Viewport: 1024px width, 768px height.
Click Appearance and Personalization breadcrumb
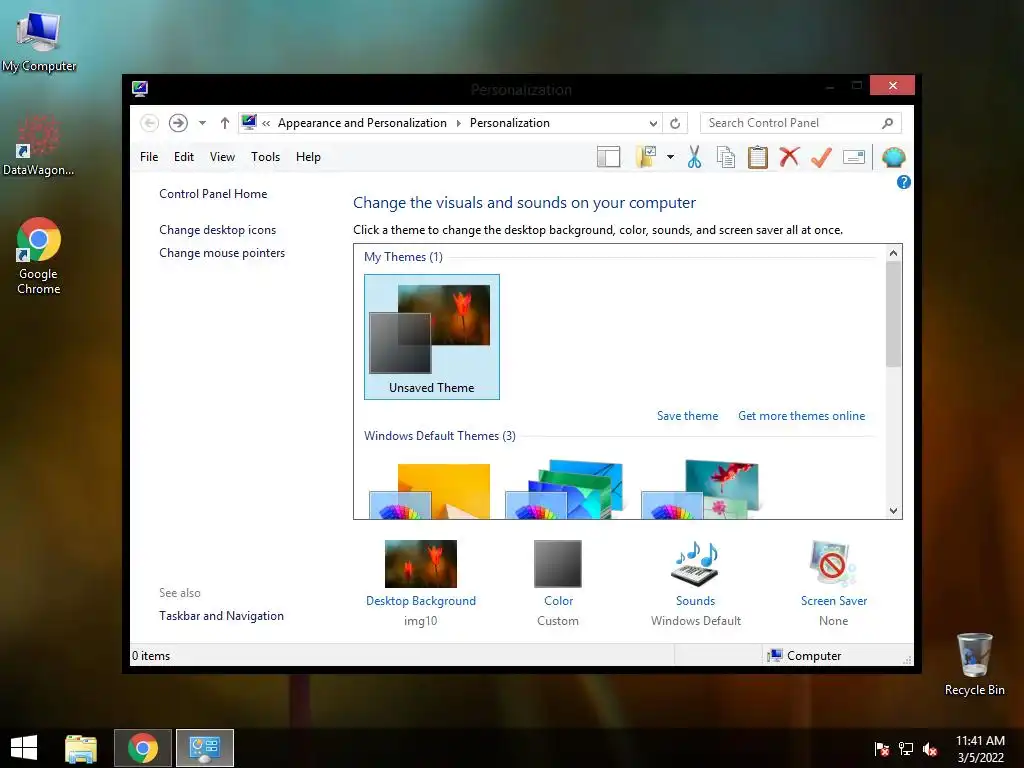click(x=362, y=123)
